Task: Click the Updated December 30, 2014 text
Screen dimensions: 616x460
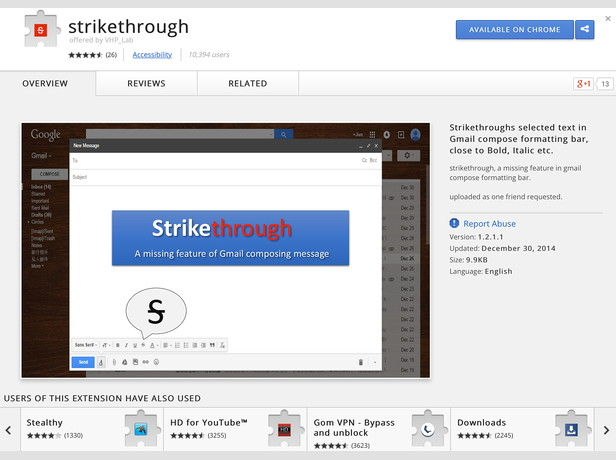Action: (502, 248)
